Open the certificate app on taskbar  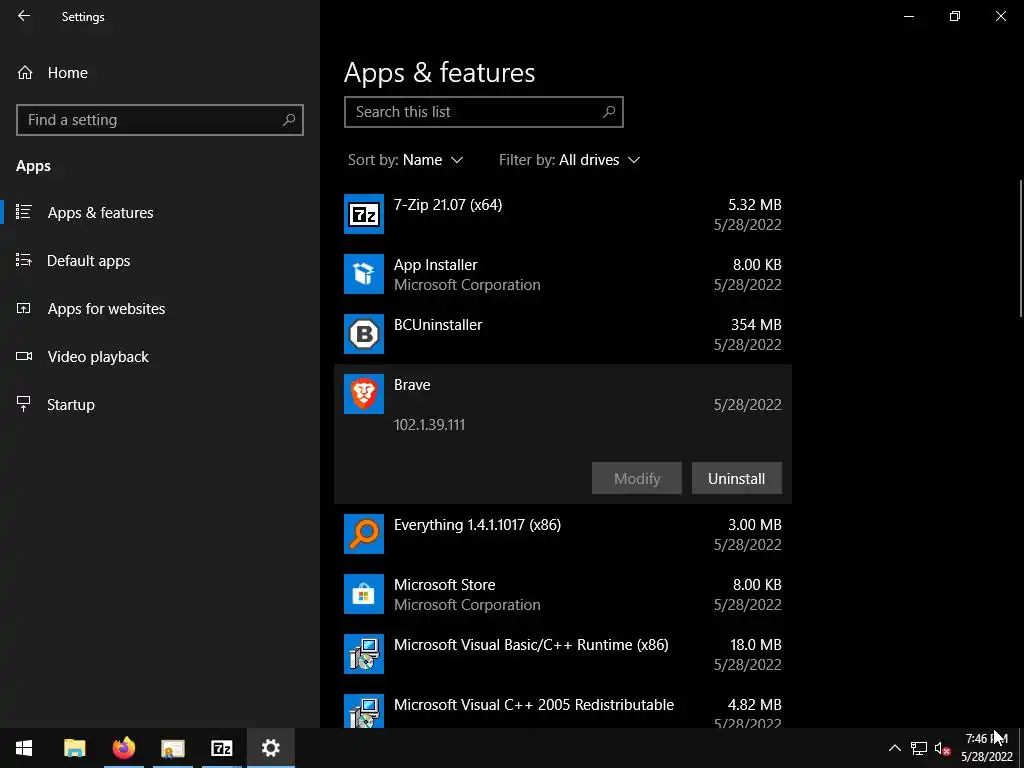172,748
